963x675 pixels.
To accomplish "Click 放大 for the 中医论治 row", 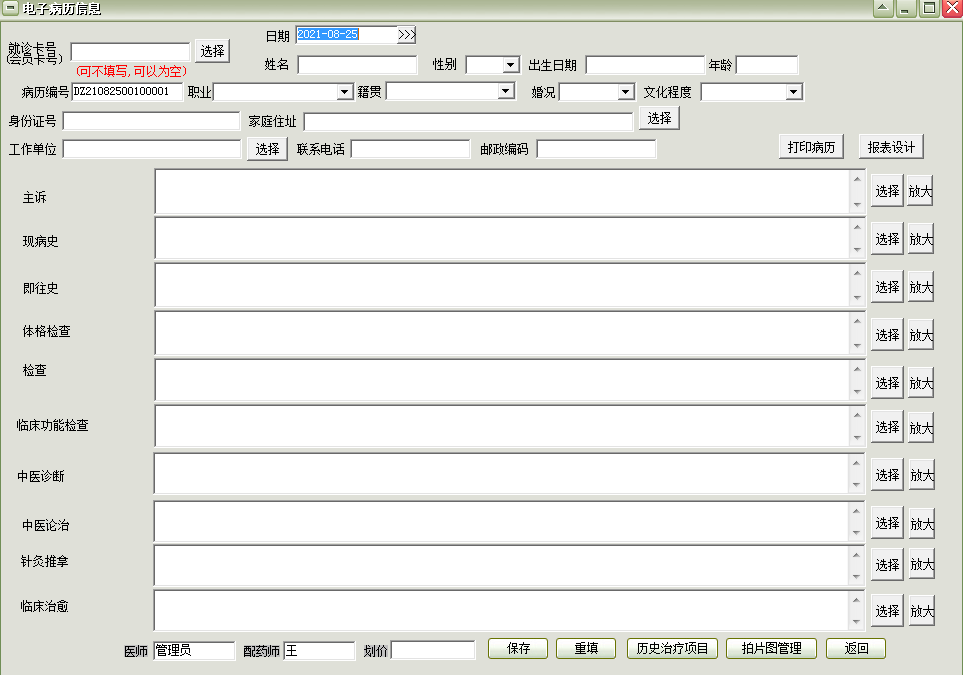I will tap(921, 523).
